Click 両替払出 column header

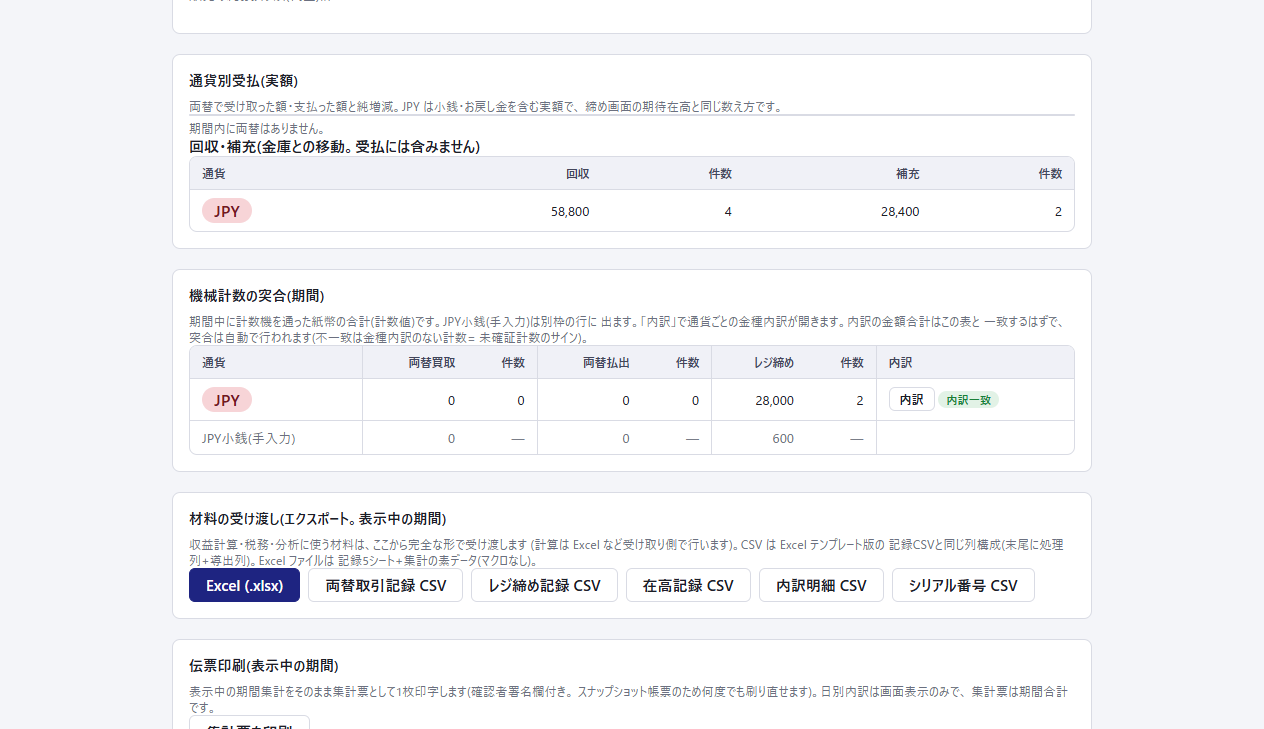point(606,362)
